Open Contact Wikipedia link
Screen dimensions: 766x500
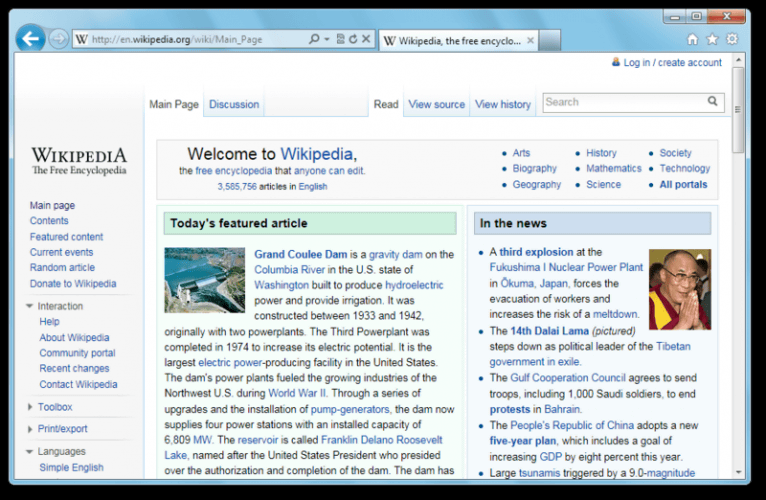point(78,384)
